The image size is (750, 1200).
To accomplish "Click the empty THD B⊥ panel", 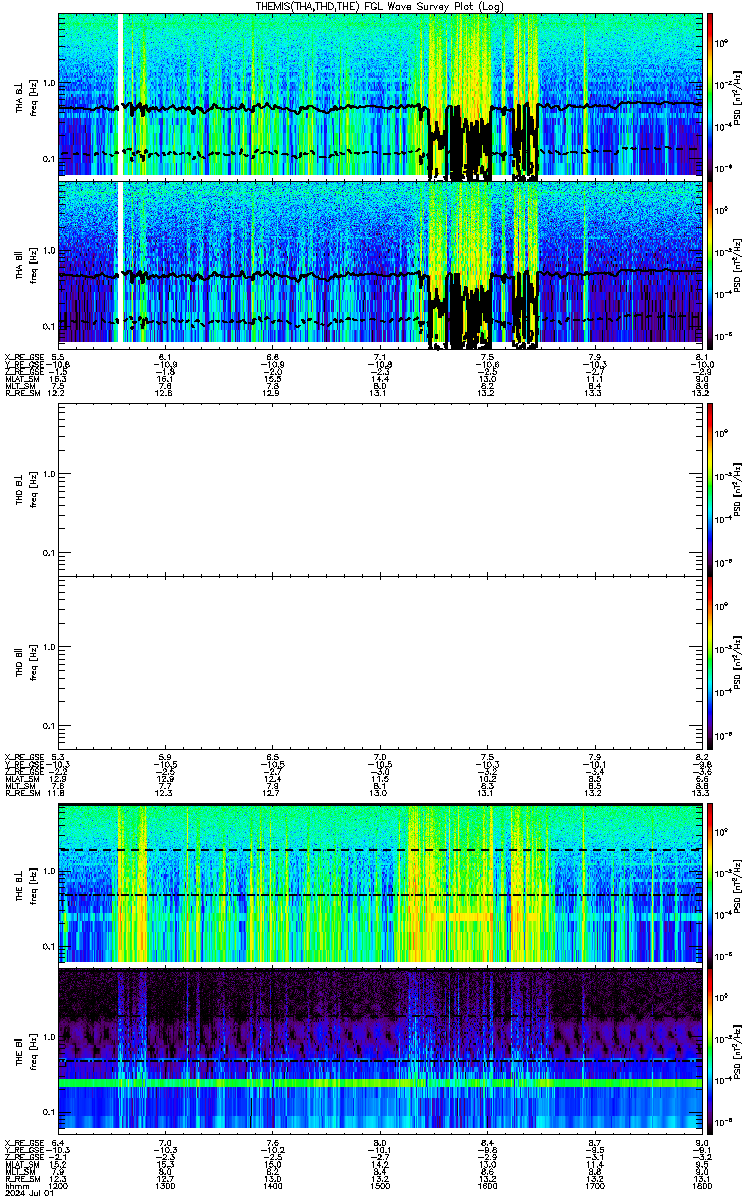I will pos(380,488).
